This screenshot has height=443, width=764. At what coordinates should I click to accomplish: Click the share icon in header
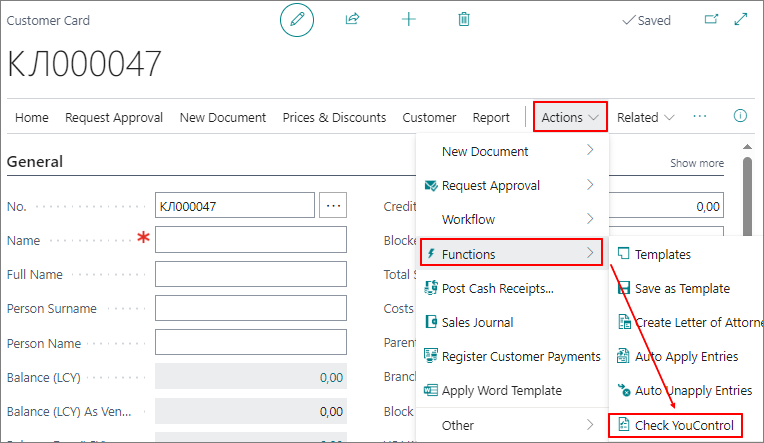click(x=352, y=19)
